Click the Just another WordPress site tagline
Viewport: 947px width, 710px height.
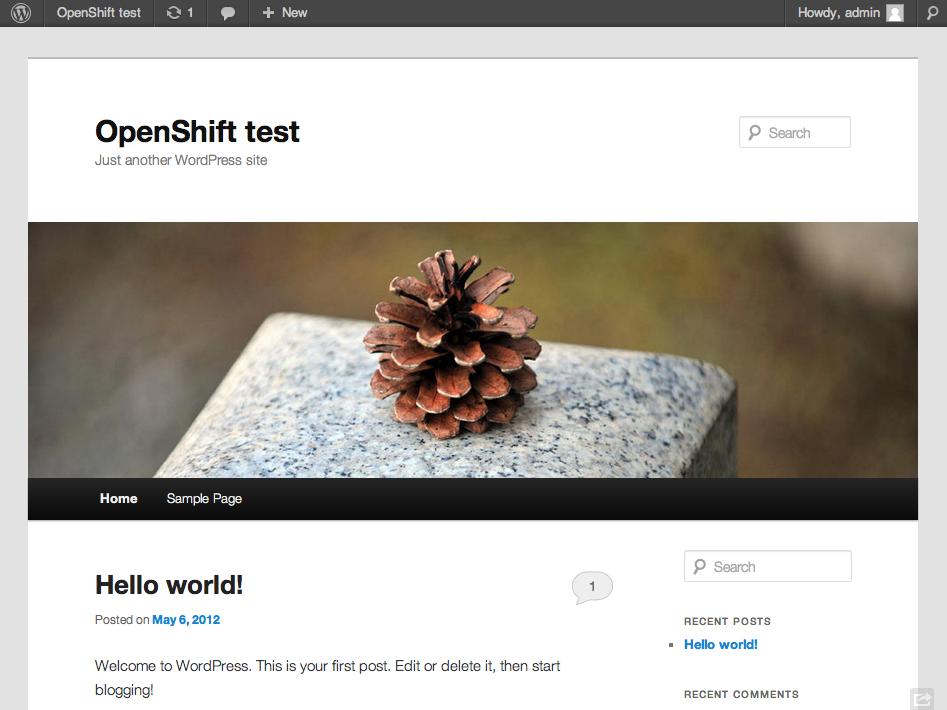click(x=181, y=160)
